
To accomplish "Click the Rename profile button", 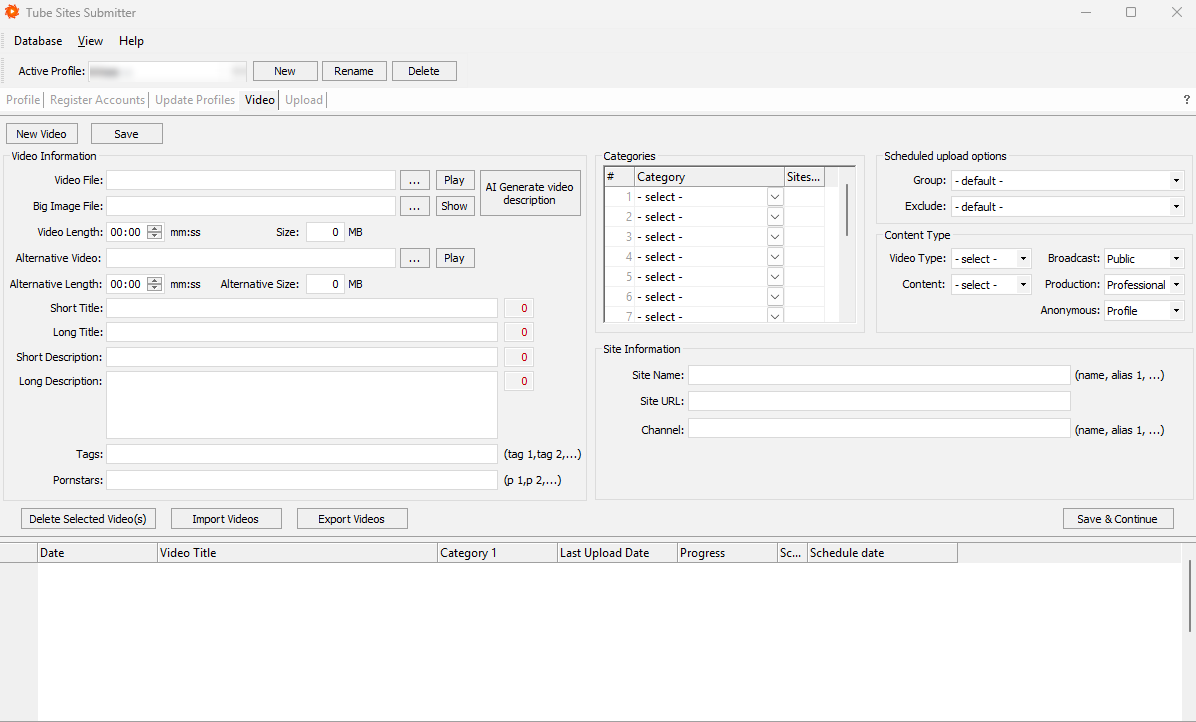I will (x=354, y=71).
